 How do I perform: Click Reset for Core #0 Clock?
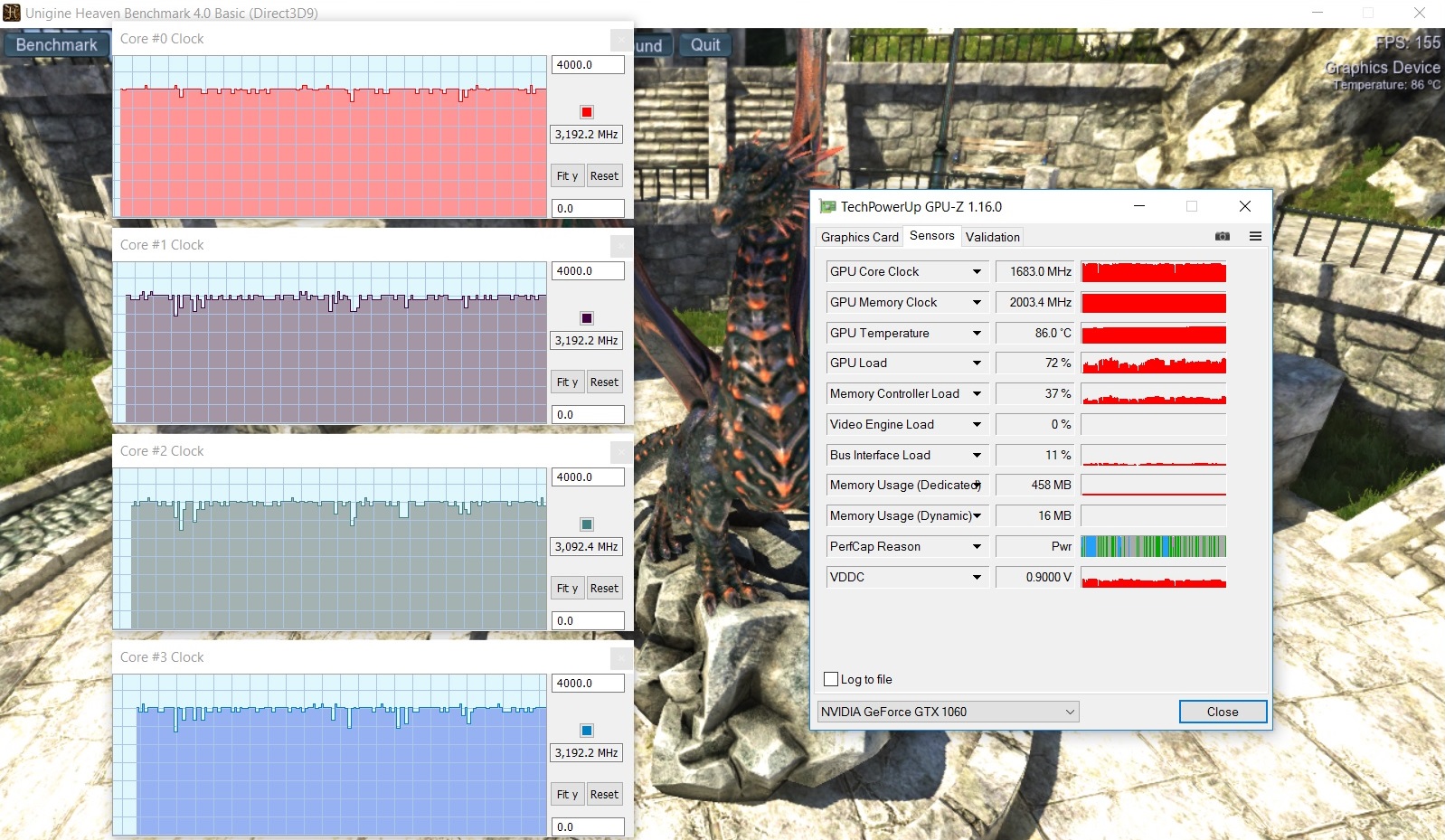[604, 175]
